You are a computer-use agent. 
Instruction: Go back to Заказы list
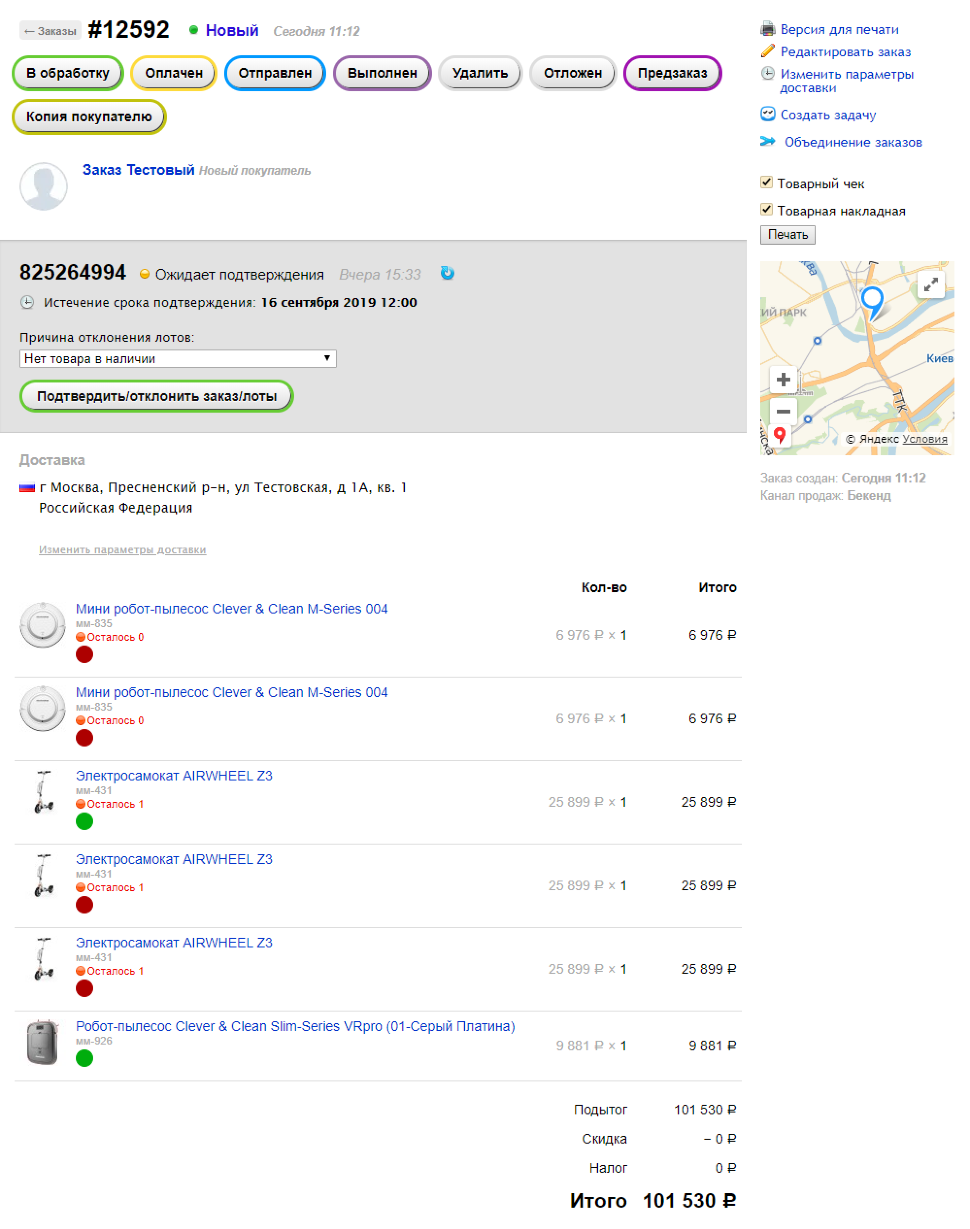tap(50, 31)
